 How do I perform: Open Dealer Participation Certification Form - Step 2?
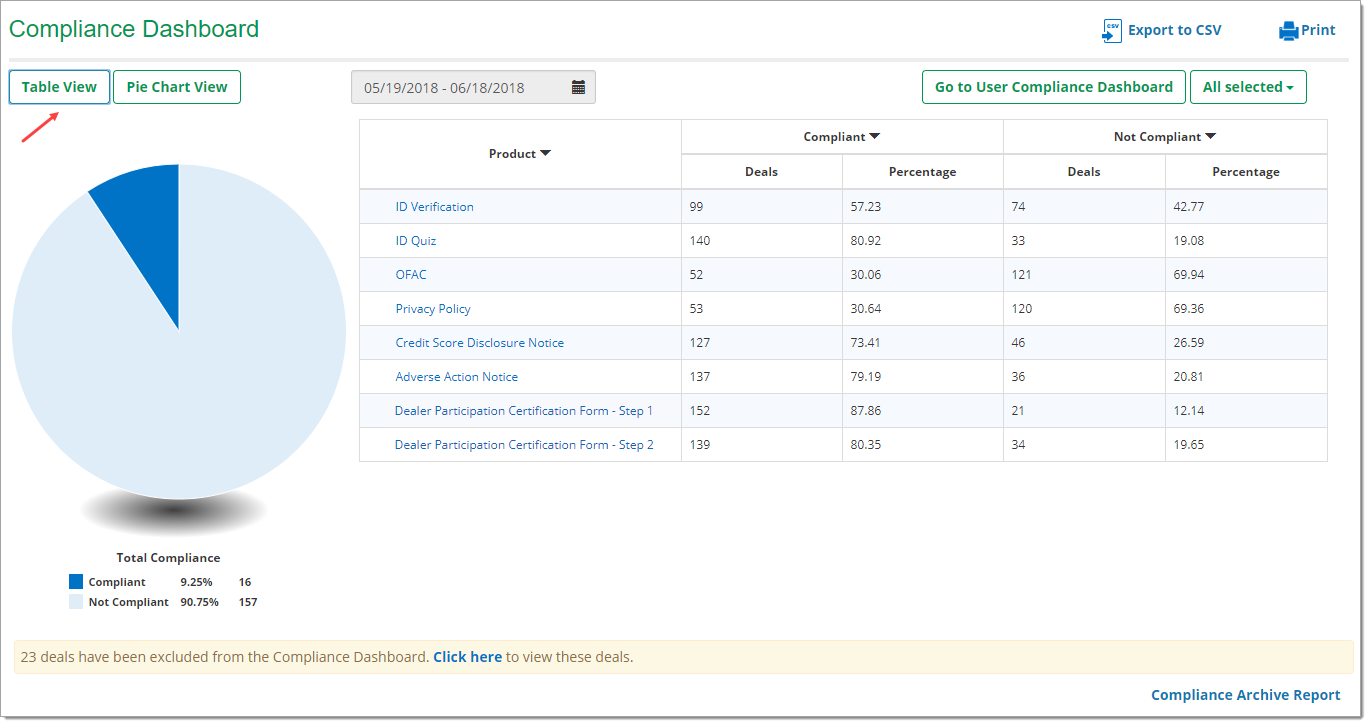coord(524,445)
